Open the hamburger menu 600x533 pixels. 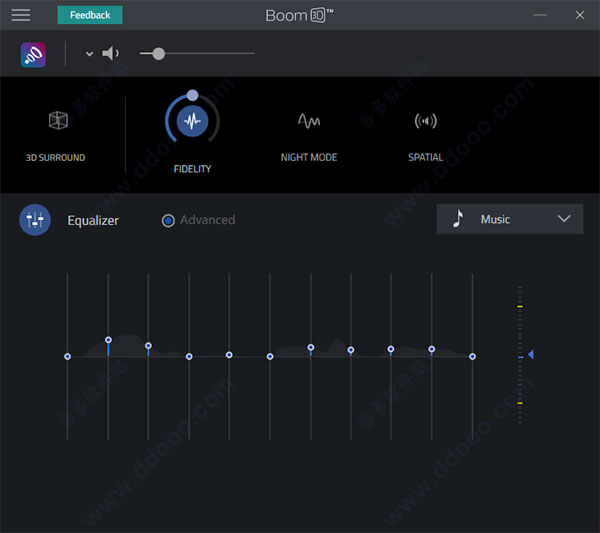[x=21, y=15]
